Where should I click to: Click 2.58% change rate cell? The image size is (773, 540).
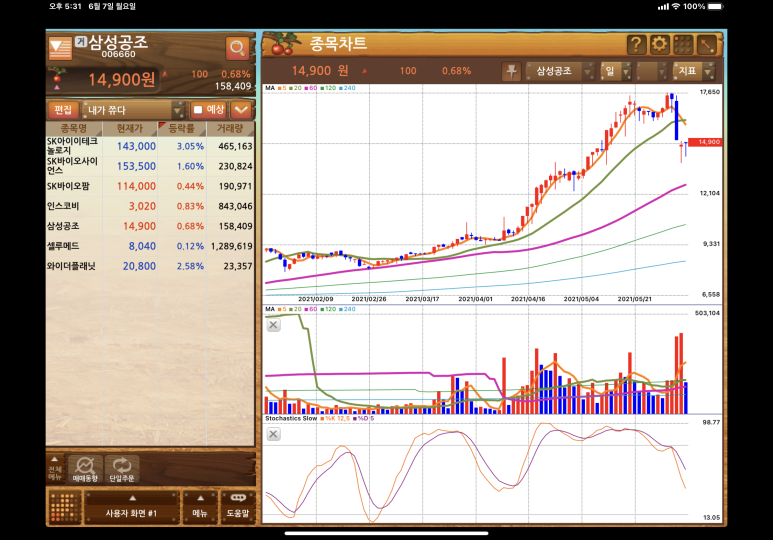[190, 266]
